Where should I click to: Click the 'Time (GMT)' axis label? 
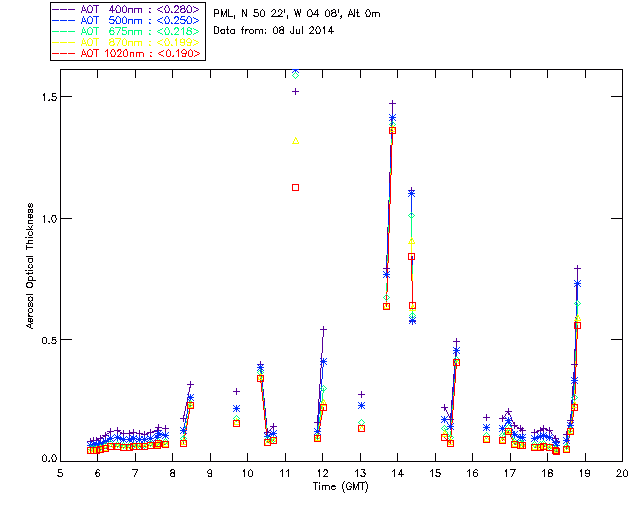(340, 485)
